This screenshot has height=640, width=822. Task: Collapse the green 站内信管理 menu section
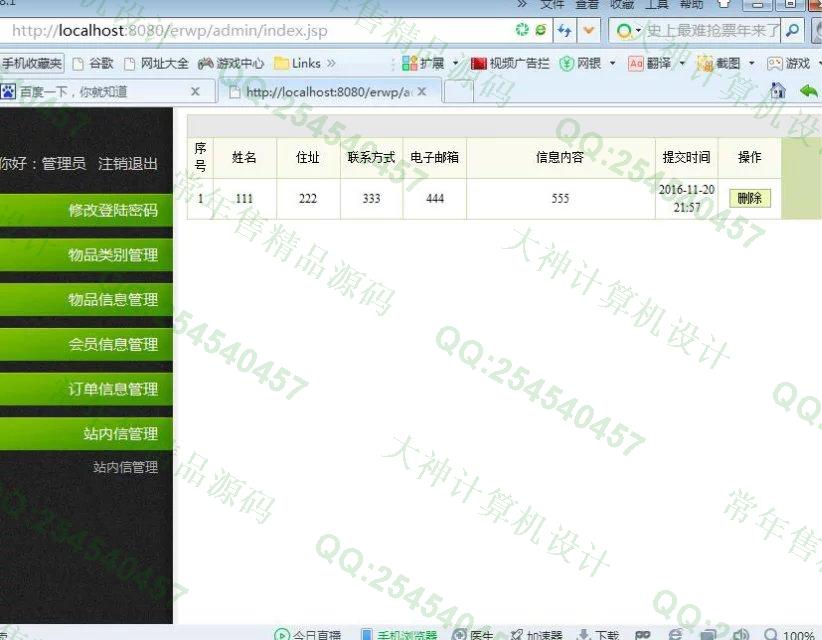click(x=86, y=433)
